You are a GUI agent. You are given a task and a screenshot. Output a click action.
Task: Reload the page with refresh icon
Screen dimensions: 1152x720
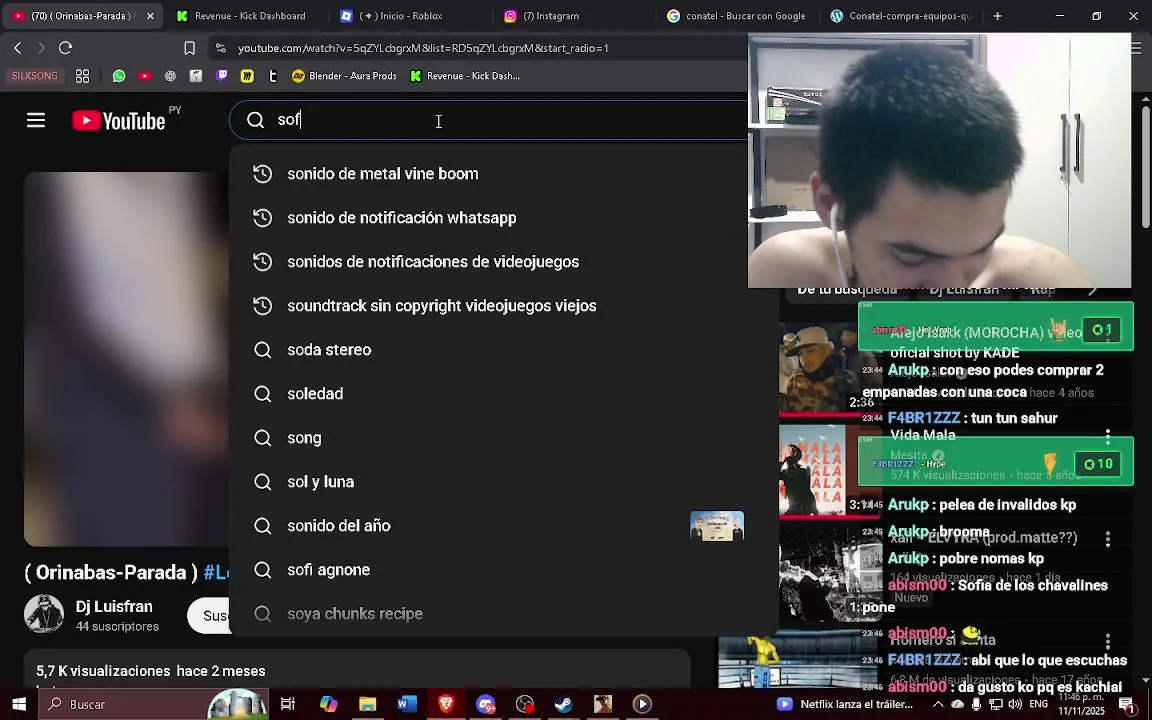click(65, 48)
